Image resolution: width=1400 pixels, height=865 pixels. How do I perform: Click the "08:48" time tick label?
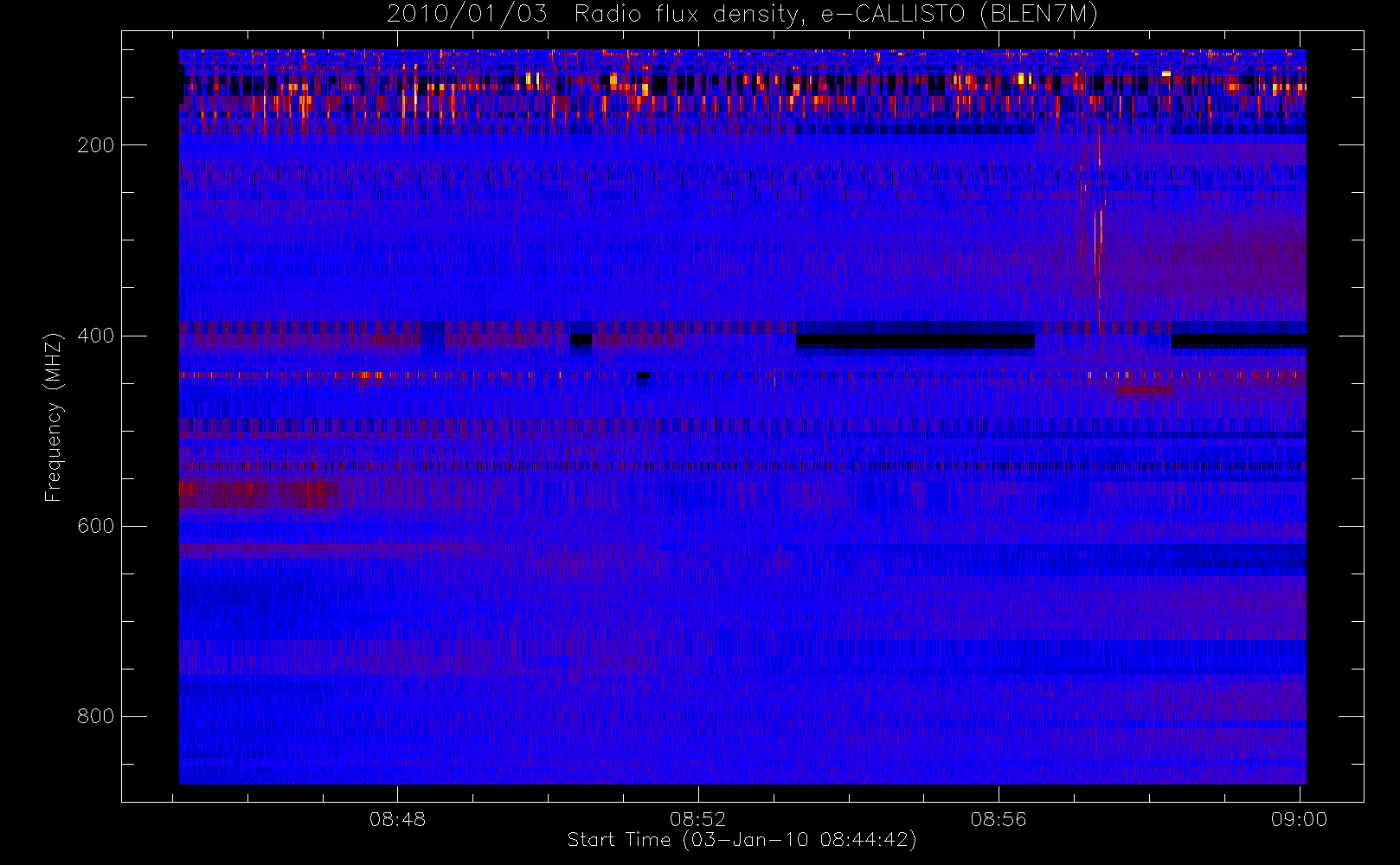point(397,819)
